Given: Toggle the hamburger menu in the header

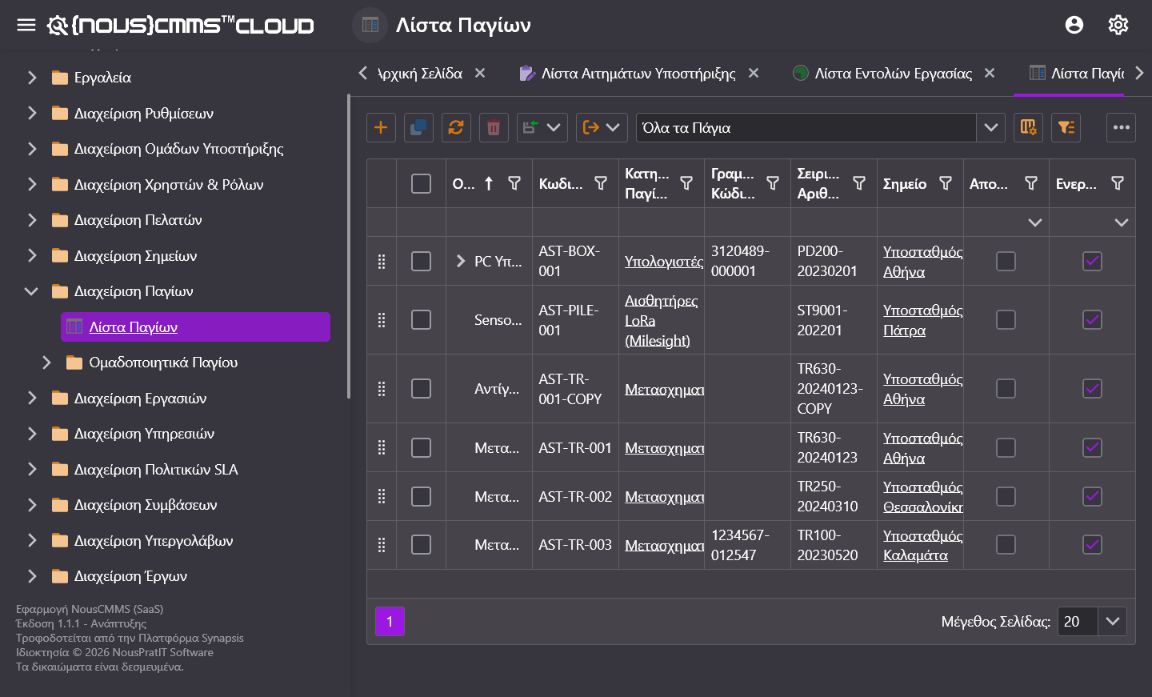Looking at the screenshot, I should click(x=26, y=25).
